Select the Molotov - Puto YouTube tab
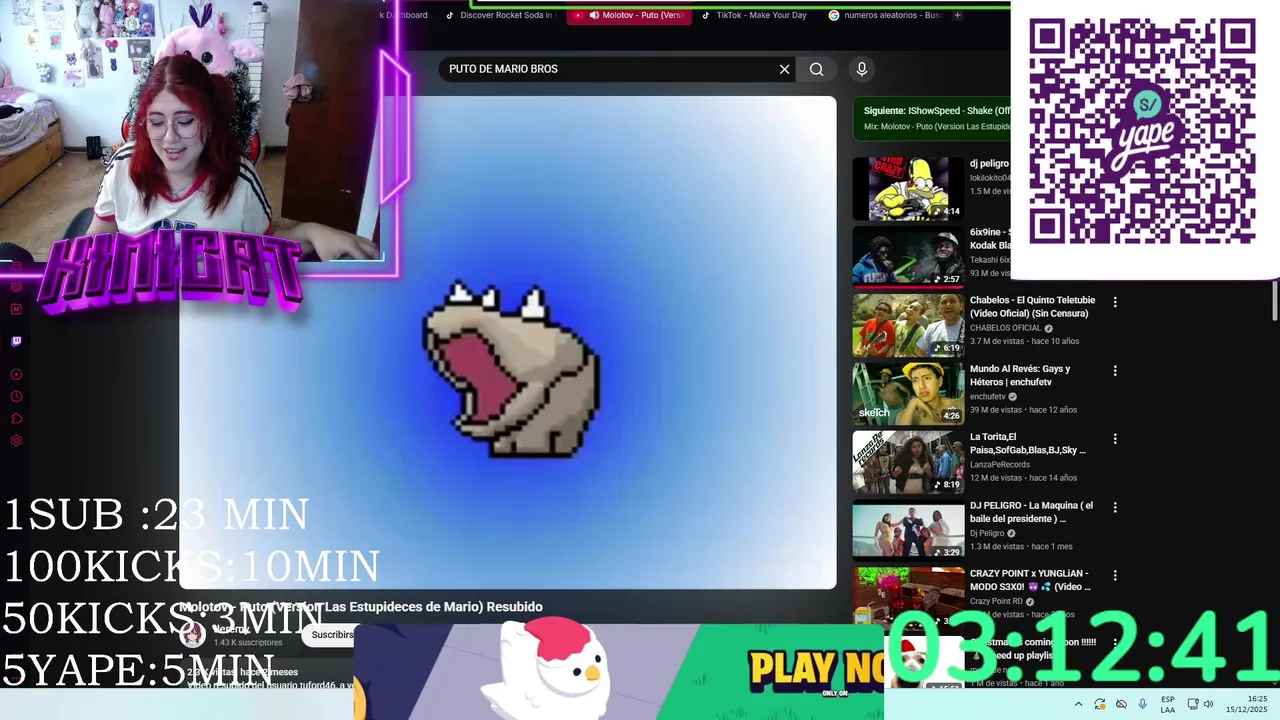 click(630, 15)
